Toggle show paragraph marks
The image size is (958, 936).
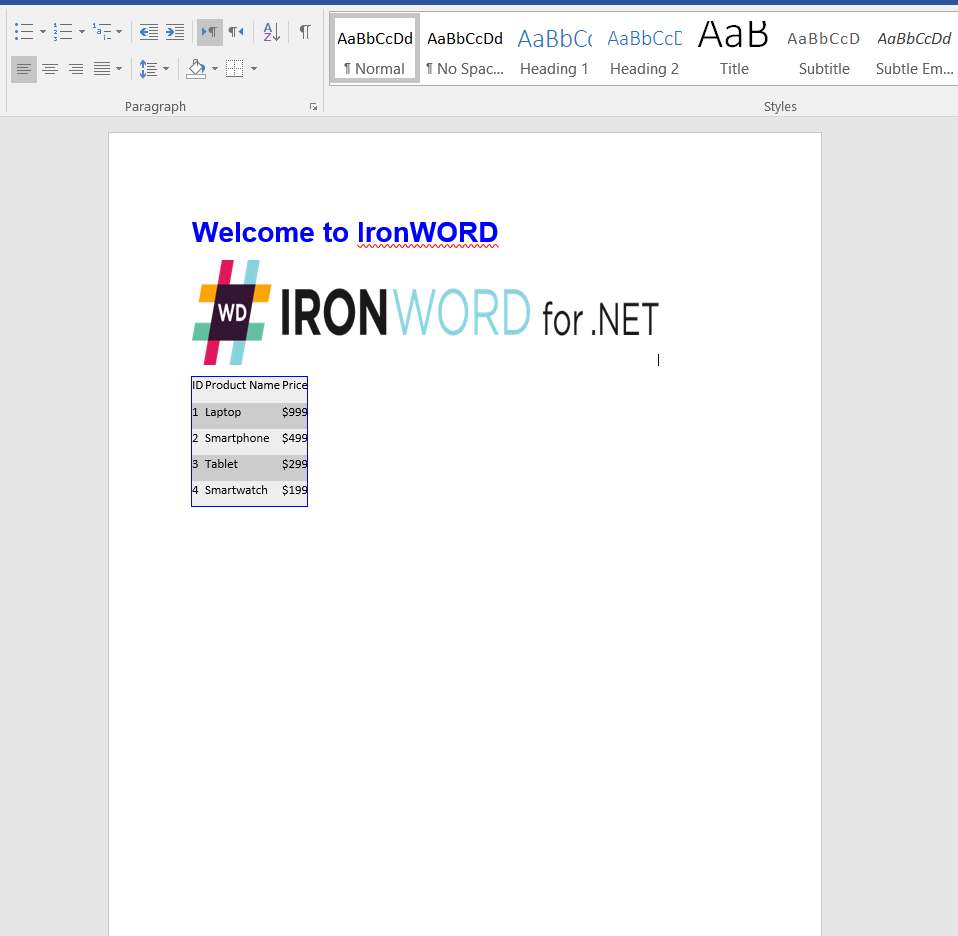click(304, 32)
